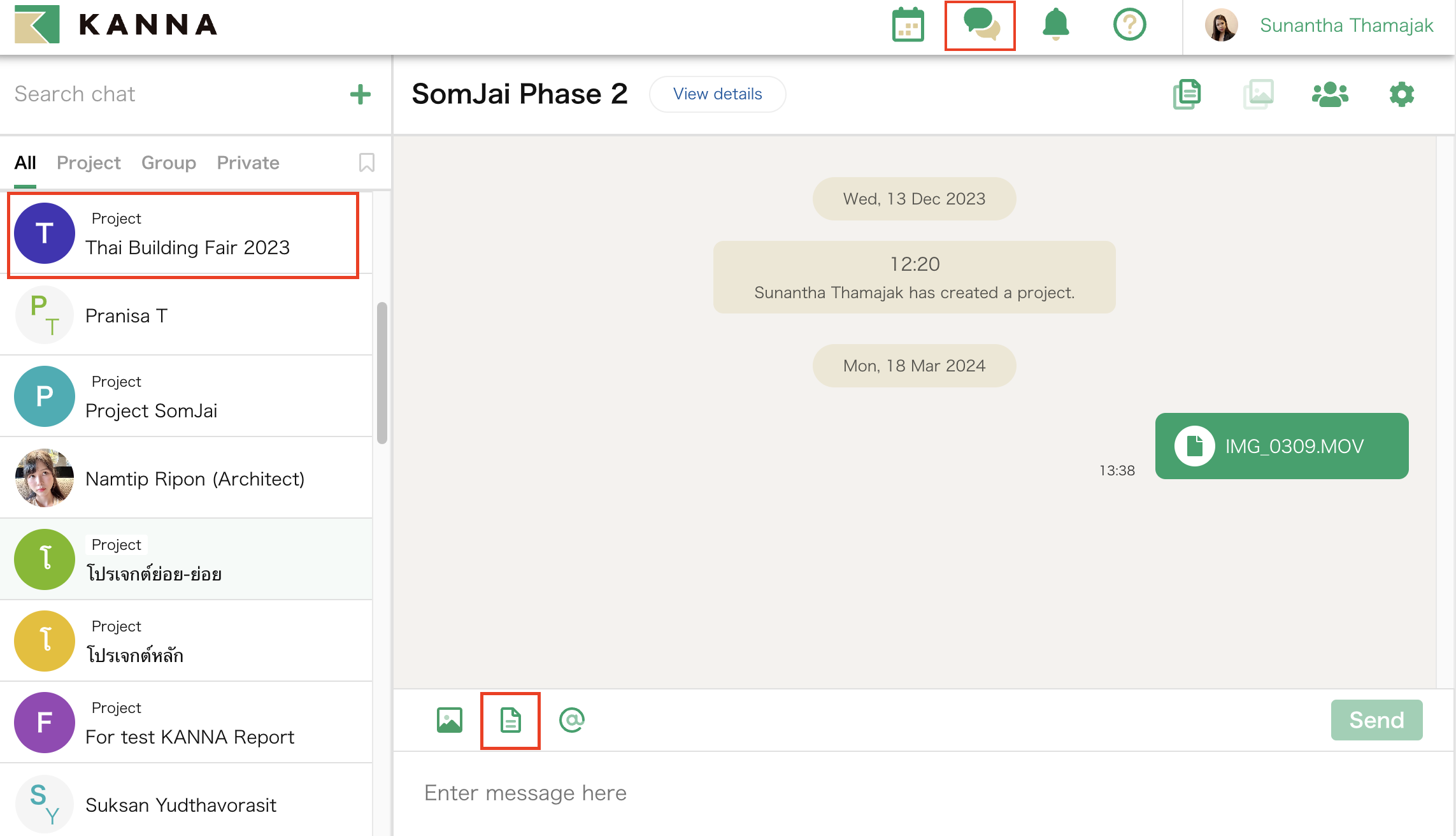Screen dimensions: 1456x836
Task: Open shared documents for SomJai Phase 2
Action: click(x=1187, y=94)
